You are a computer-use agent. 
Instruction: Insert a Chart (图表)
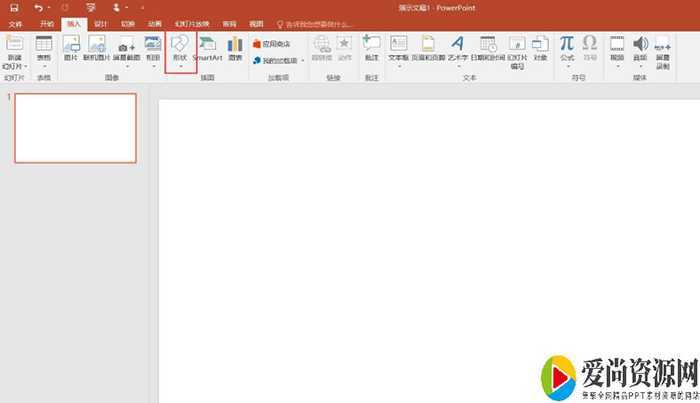(235, 49)
